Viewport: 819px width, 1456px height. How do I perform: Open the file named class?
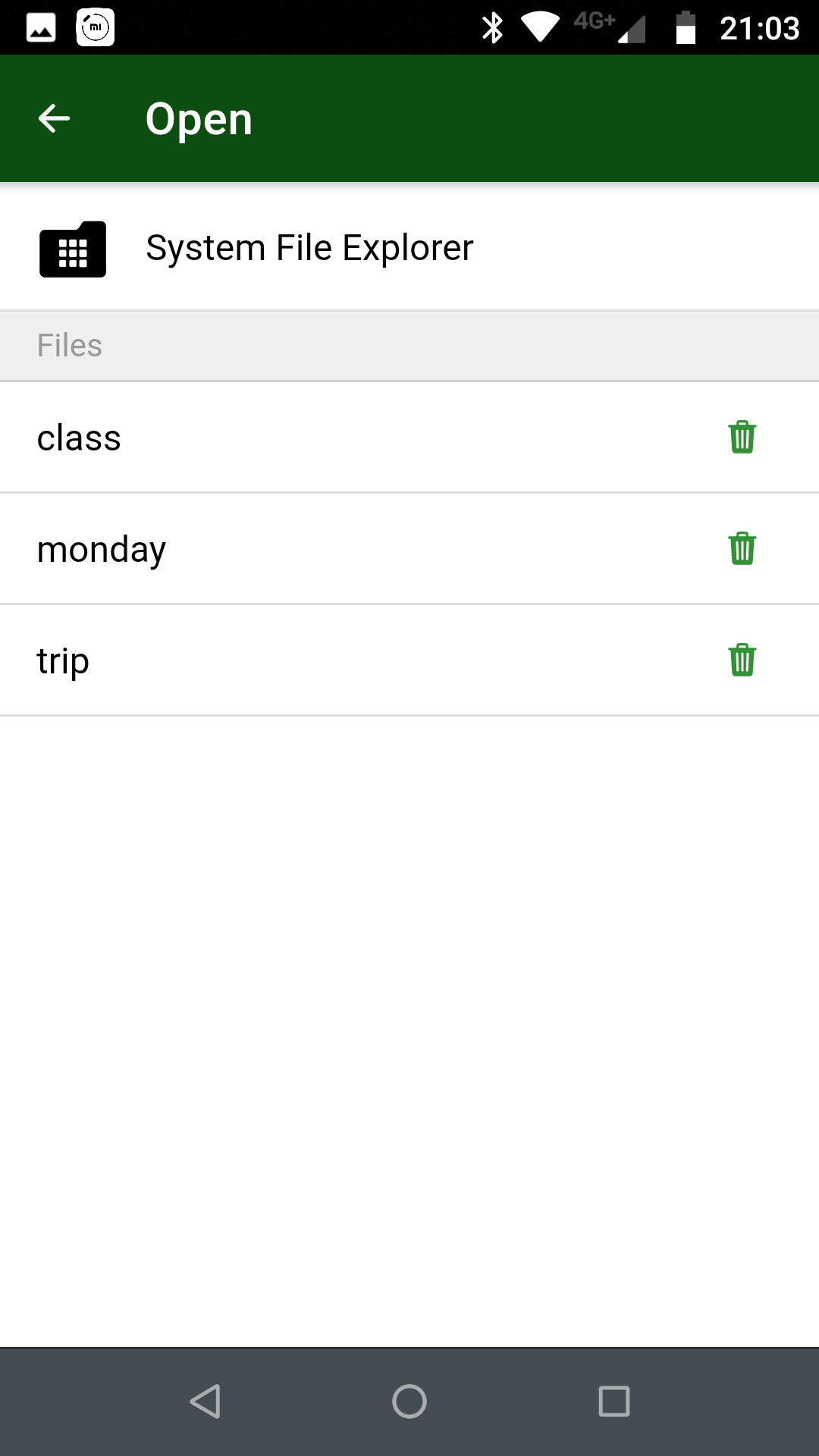79,438
